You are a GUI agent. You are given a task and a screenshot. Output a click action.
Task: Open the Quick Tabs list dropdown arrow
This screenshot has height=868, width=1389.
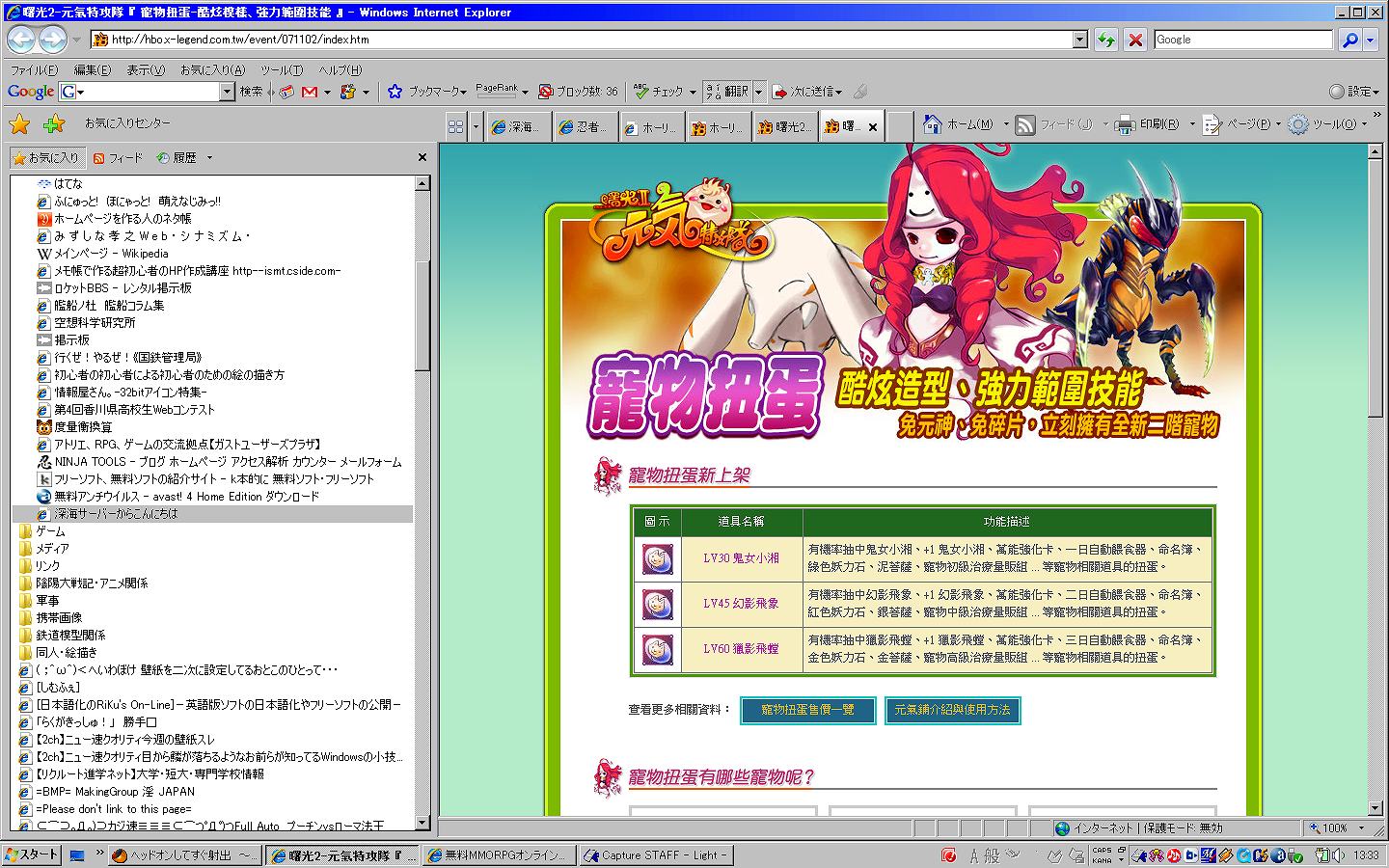tap(475, 126)
